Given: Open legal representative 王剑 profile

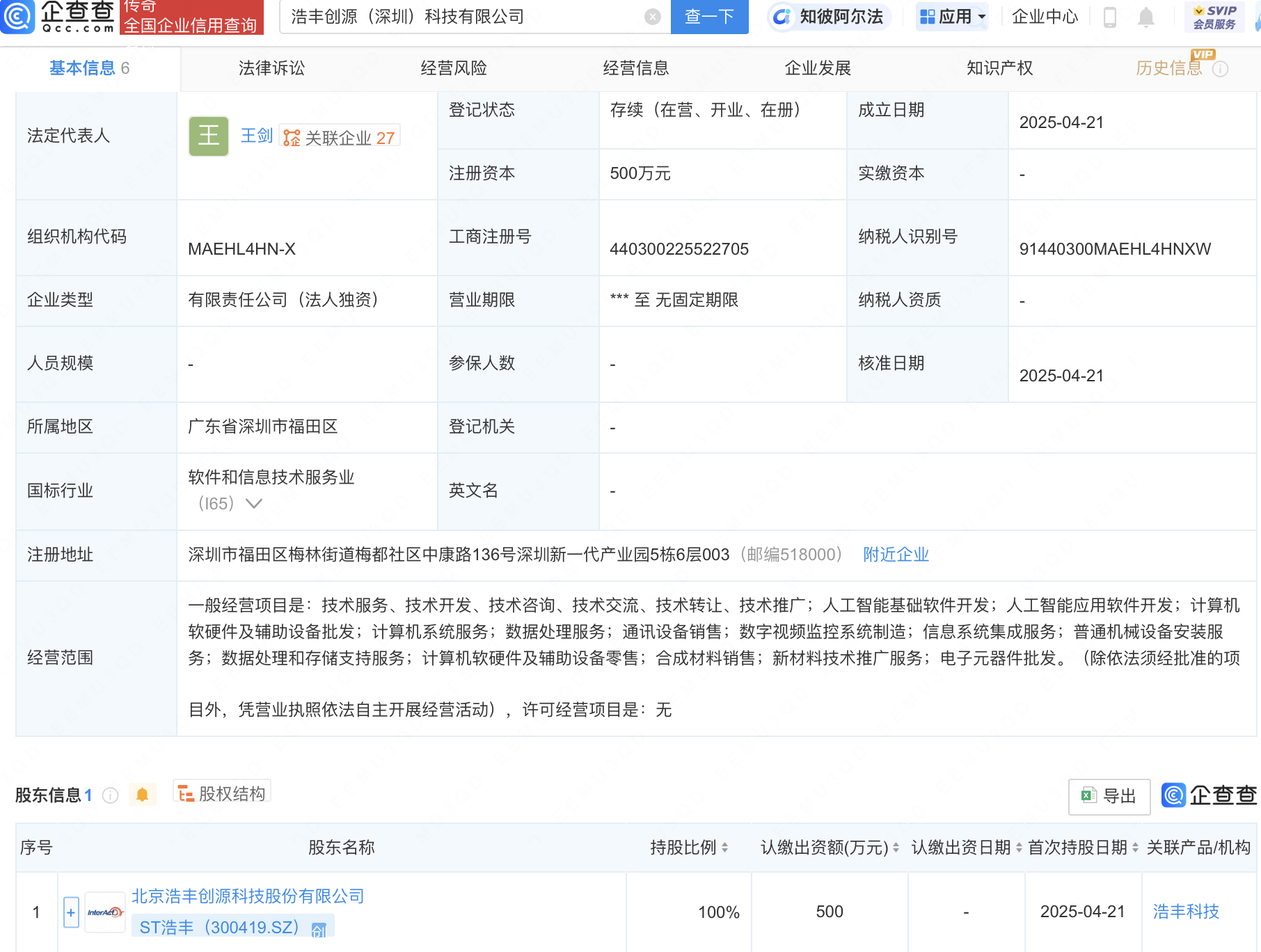Looking at the screenshot, I should coord(256,136).
